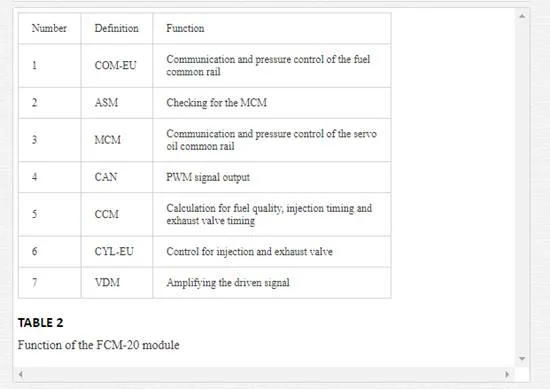Click the horizontal scrollbar right arrow
Screen dimensions: 550x389
point(507,374)
